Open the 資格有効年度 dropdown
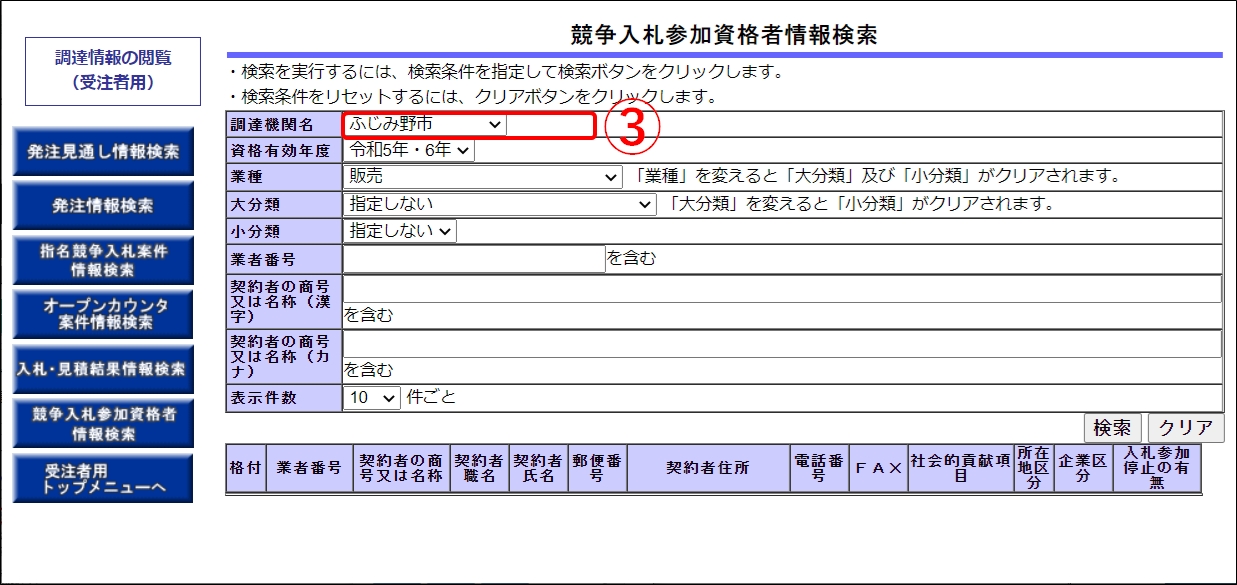 409,150
